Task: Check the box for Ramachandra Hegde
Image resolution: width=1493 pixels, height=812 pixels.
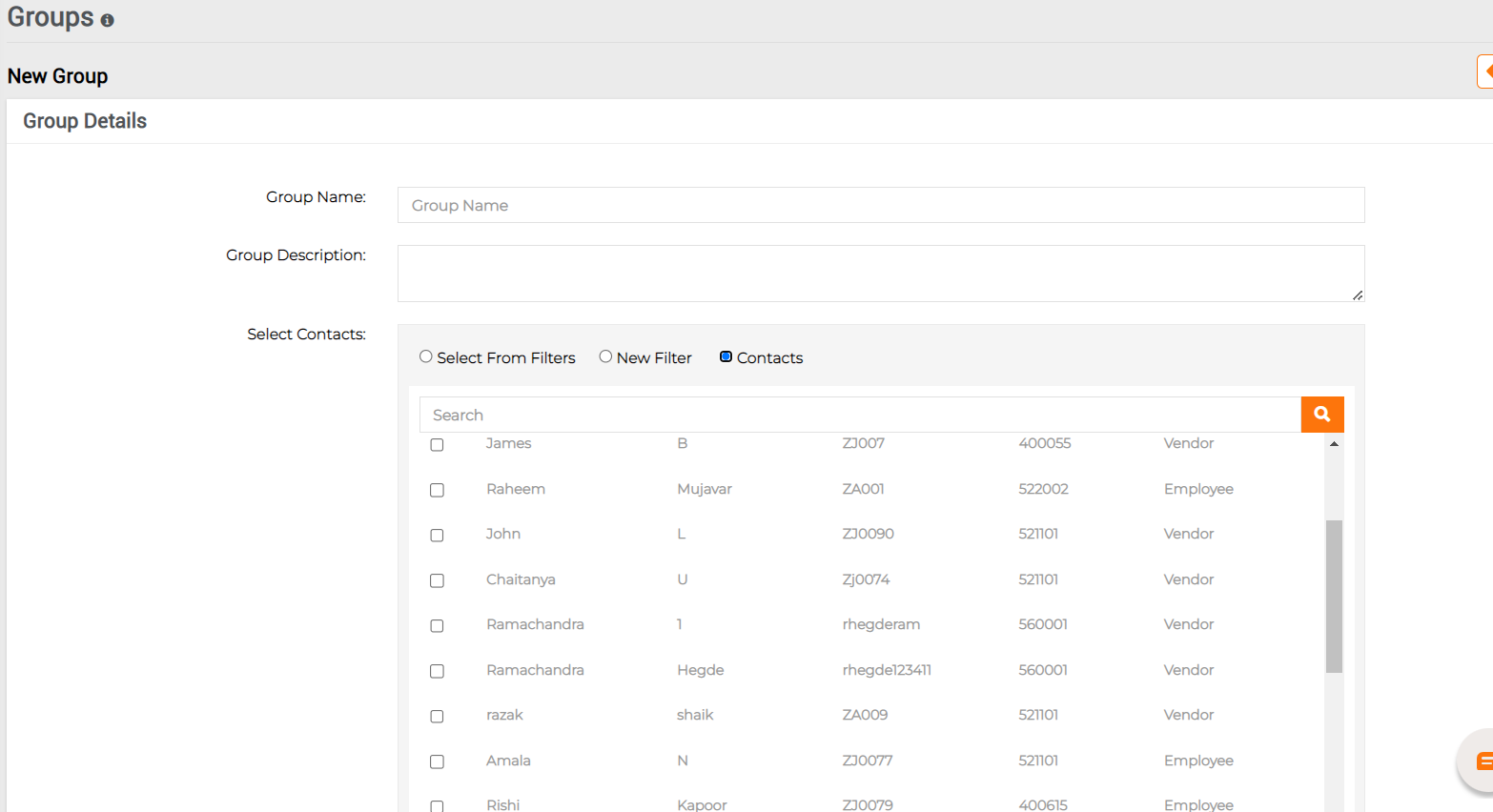Action: tap(437, 671)
